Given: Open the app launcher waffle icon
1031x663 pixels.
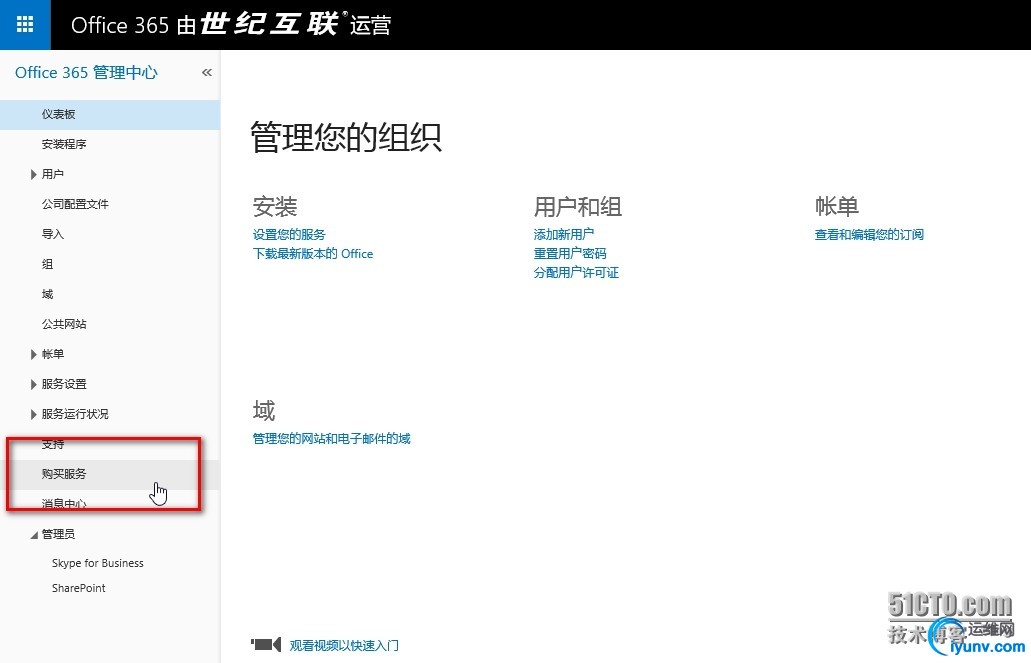Looking at the screenshot, I should [x=25, y=24].
